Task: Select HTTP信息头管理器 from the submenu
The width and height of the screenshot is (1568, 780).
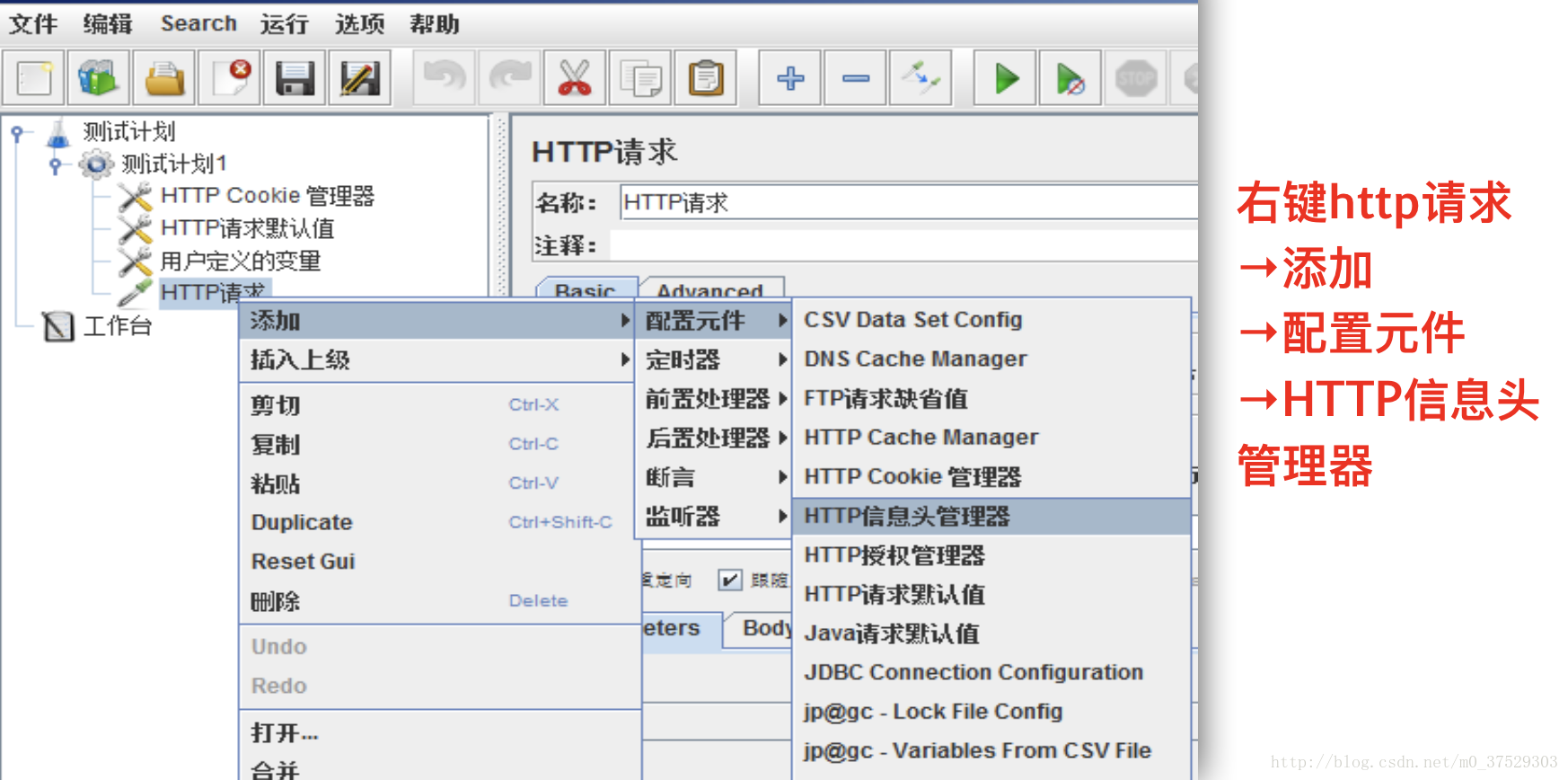Action: 991,516
